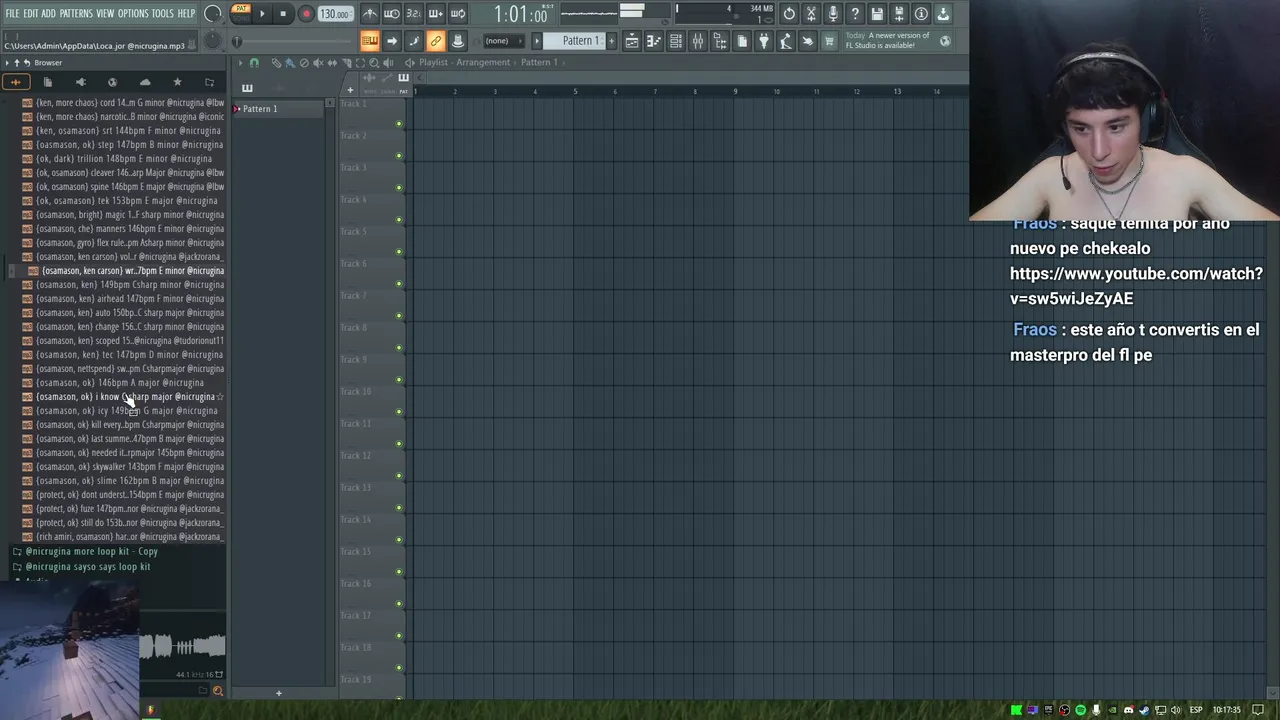Expand the Browser panel menu arrow

tap(6, 63)
